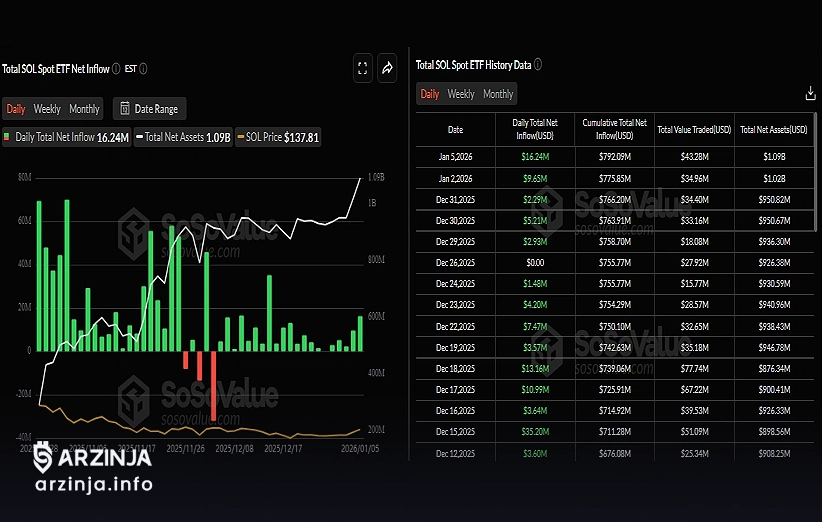Viewport: 822px width, 522px height.
Task: Click the Jan 5,2026 table row date
Action: pos(455,157)
